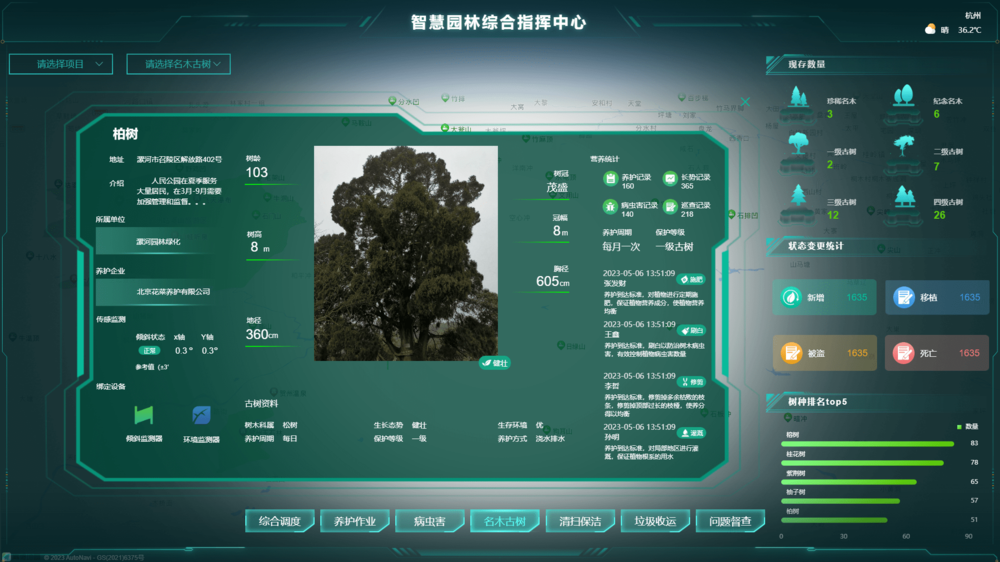Image resolution: width=1000 pixels, height=562 pixels.
Task: Click the address 漯河市召陵区解放路402号
Action: [x=179, y=159]
